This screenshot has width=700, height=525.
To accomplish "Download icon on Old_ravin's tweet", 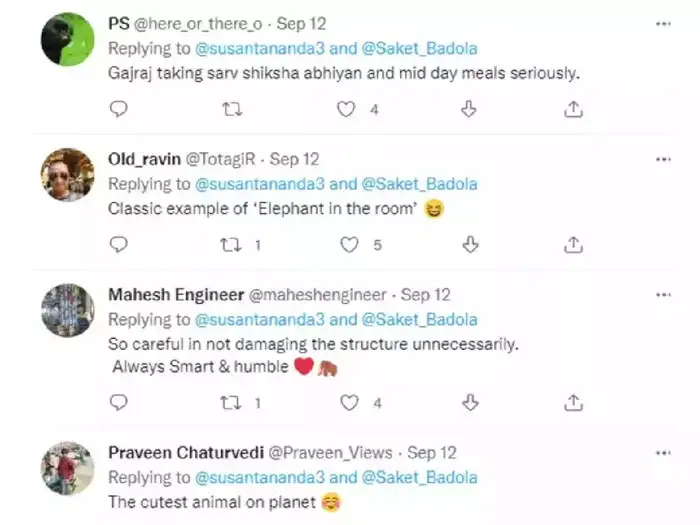I will [x=468, y=244].
